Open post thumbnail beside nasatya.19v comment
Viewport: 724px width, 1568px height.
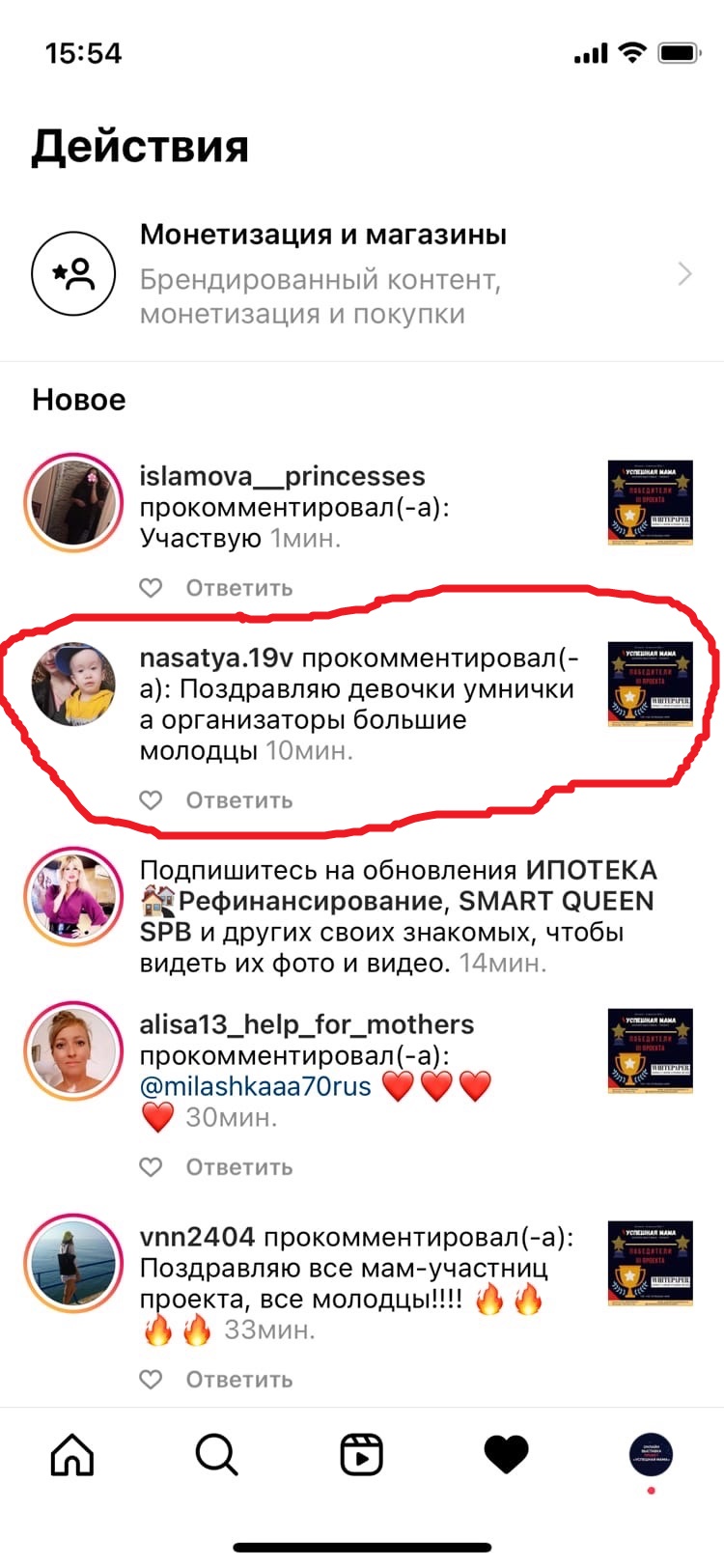click(x=651, y=684)
